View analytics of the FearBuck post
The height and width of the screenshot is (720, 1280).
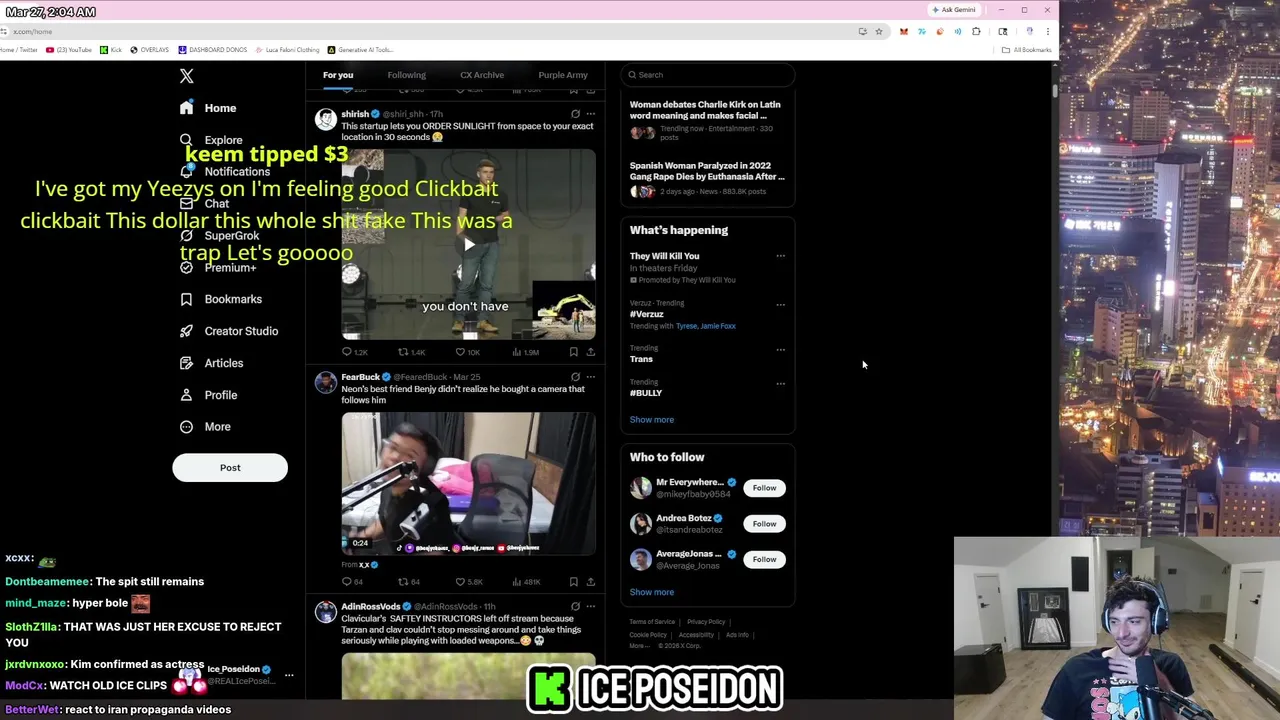click(526, 582)
